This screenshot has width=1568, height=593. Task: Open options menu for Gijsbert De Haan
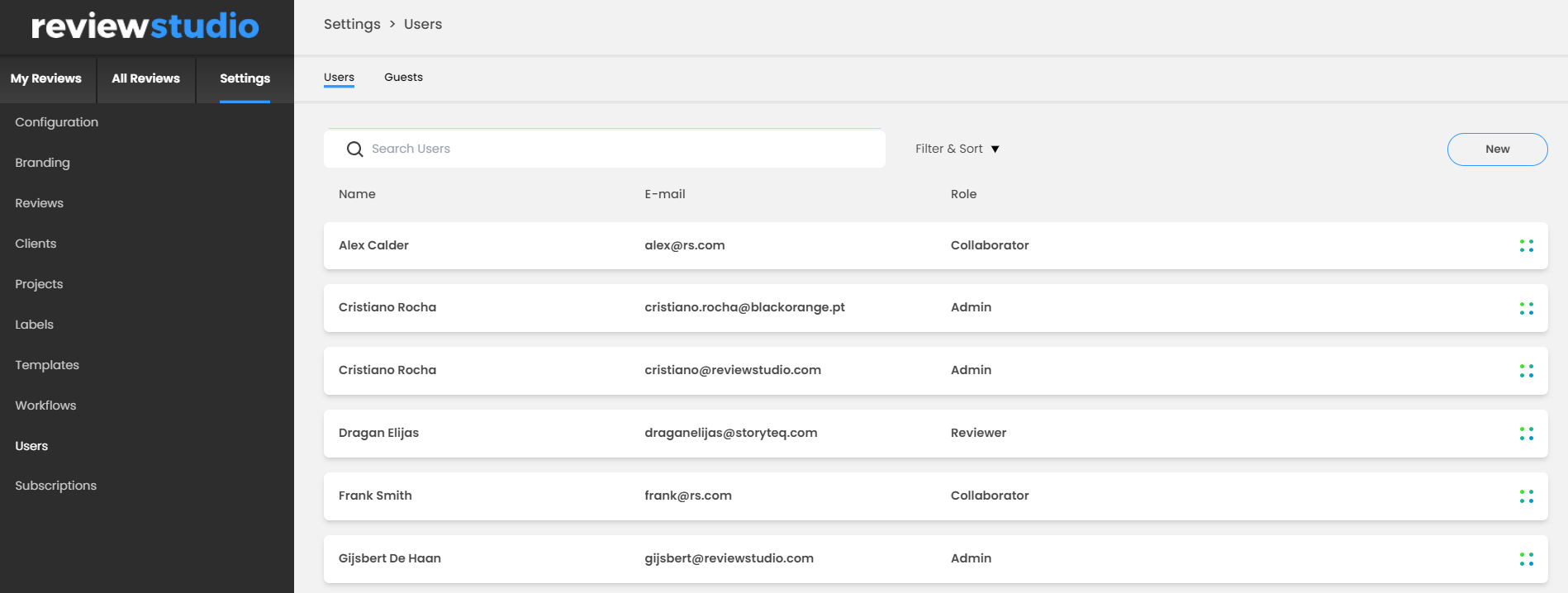coord(1526,559)
